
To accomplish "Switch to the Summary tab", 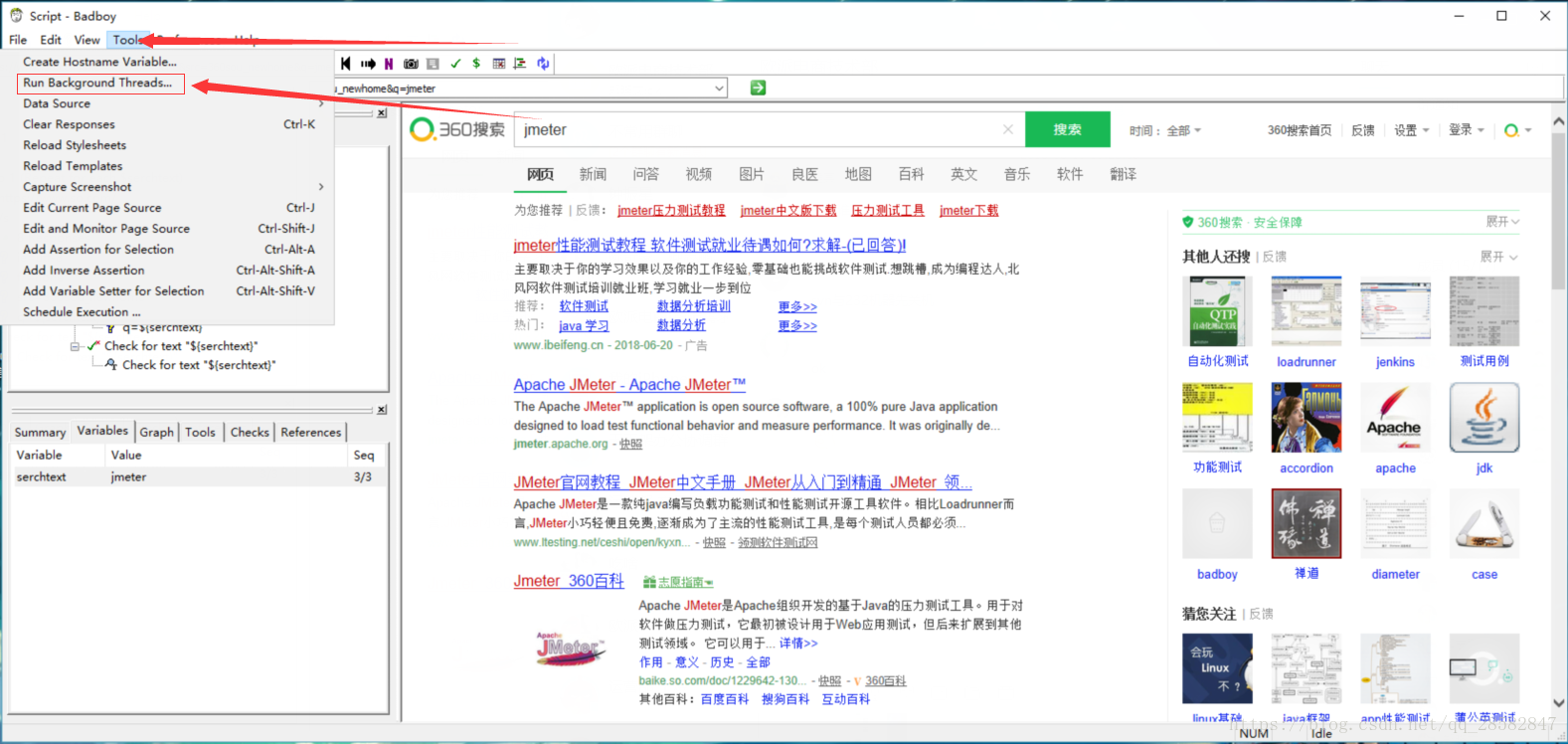I will [x=40, y=432].
